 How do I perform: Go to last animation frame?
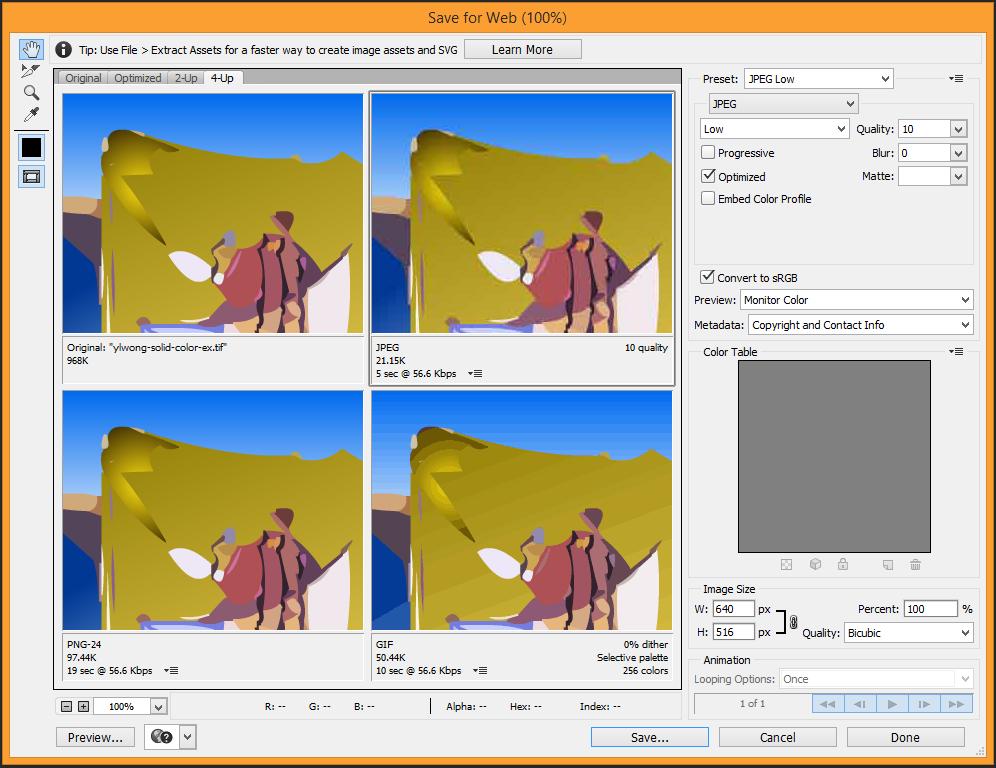tap(956, 704)
